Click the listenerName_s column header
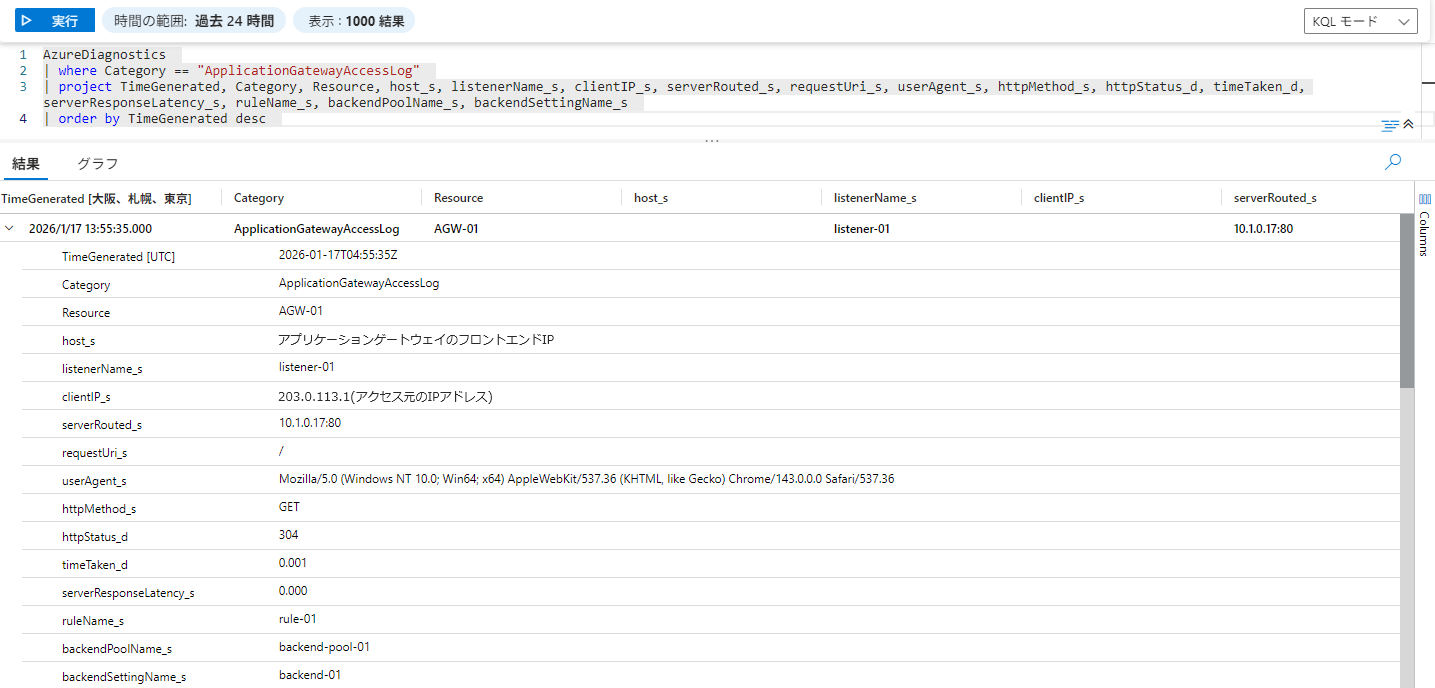This screenshot has height=688, width=1435. click(875, 198)
